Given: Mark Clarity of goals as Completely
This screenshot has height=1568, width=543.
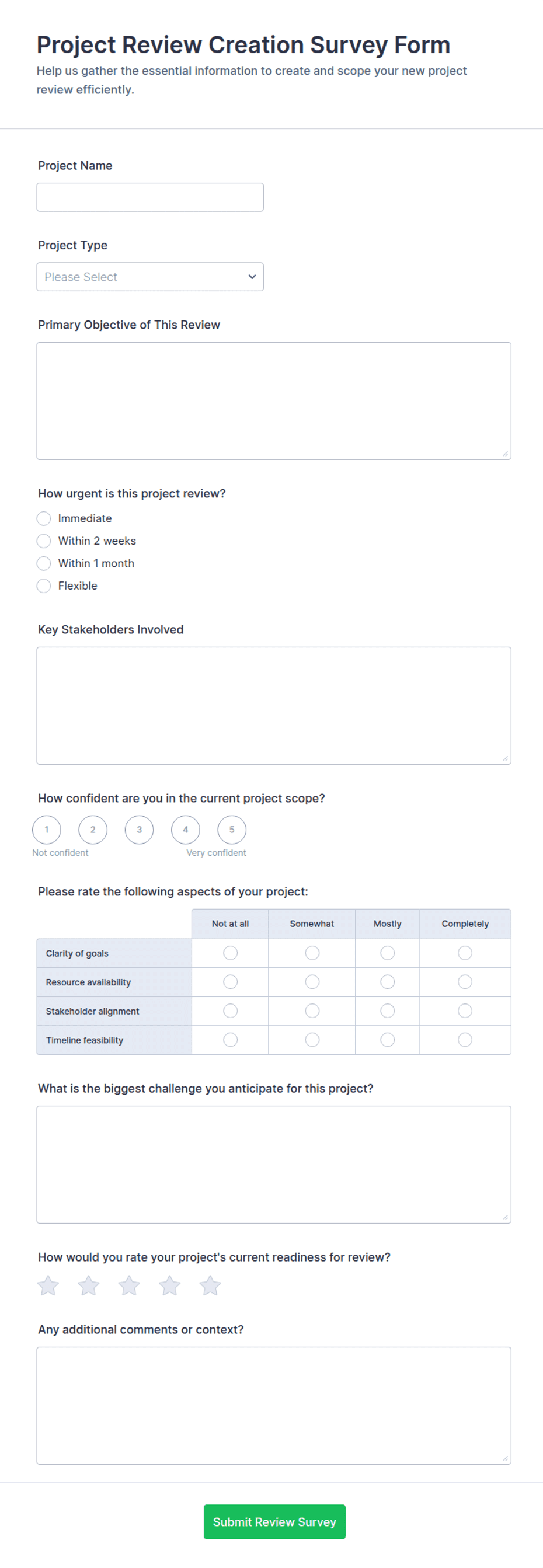Looking at the screenshot, I should click(x=465, y=953).
